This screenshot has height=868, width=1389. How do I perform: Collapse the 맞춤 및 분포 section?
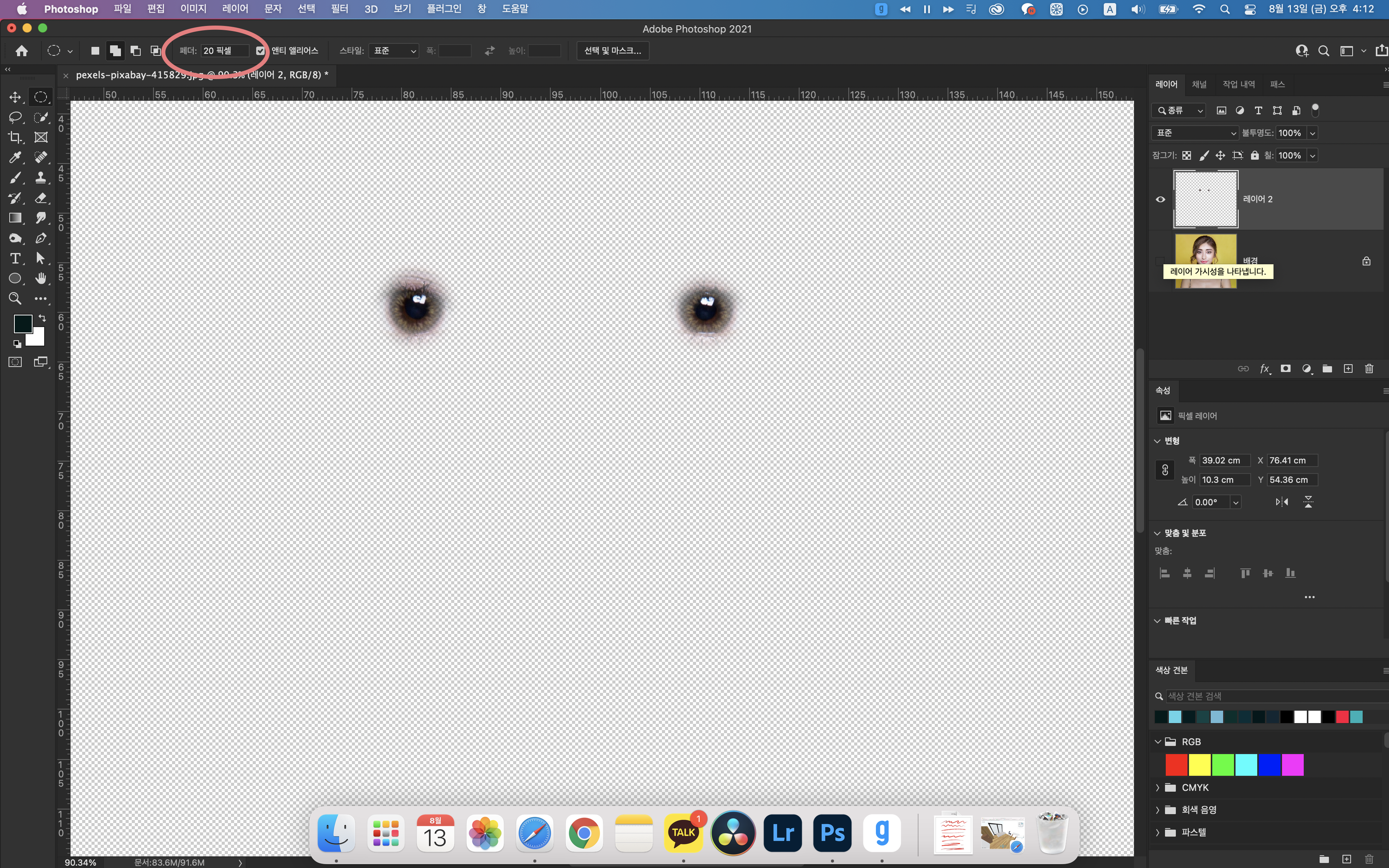click(1157, 533)
